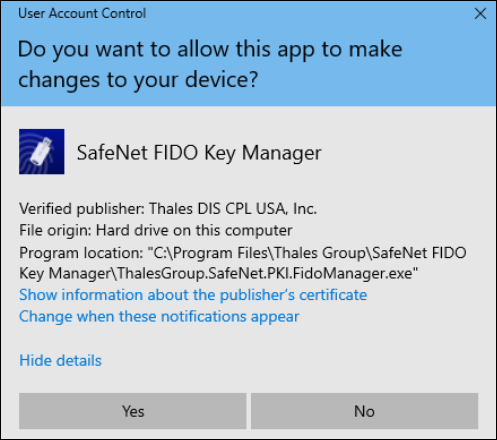This screenshot has height=440, width=497.
Task: Click the ThalesGroup.SafeNet.PKI.FidoManager.exe filename
Action: tap(265, 274)
